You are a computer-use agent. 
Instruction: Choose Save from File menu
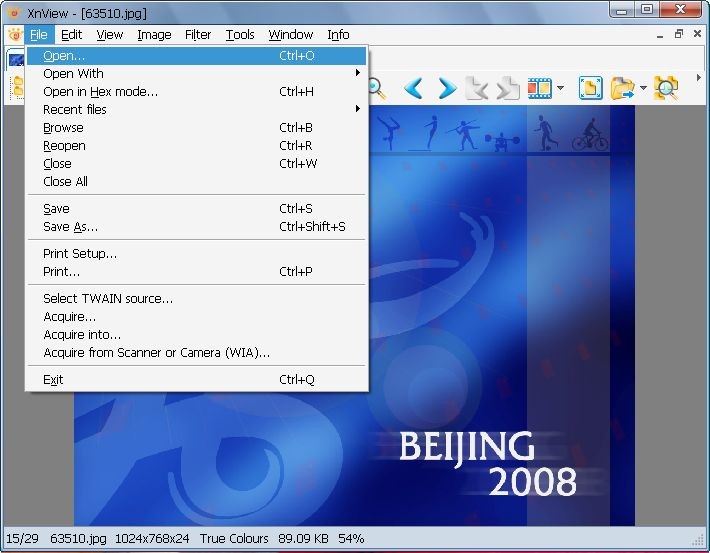click(x=197, y=209)
